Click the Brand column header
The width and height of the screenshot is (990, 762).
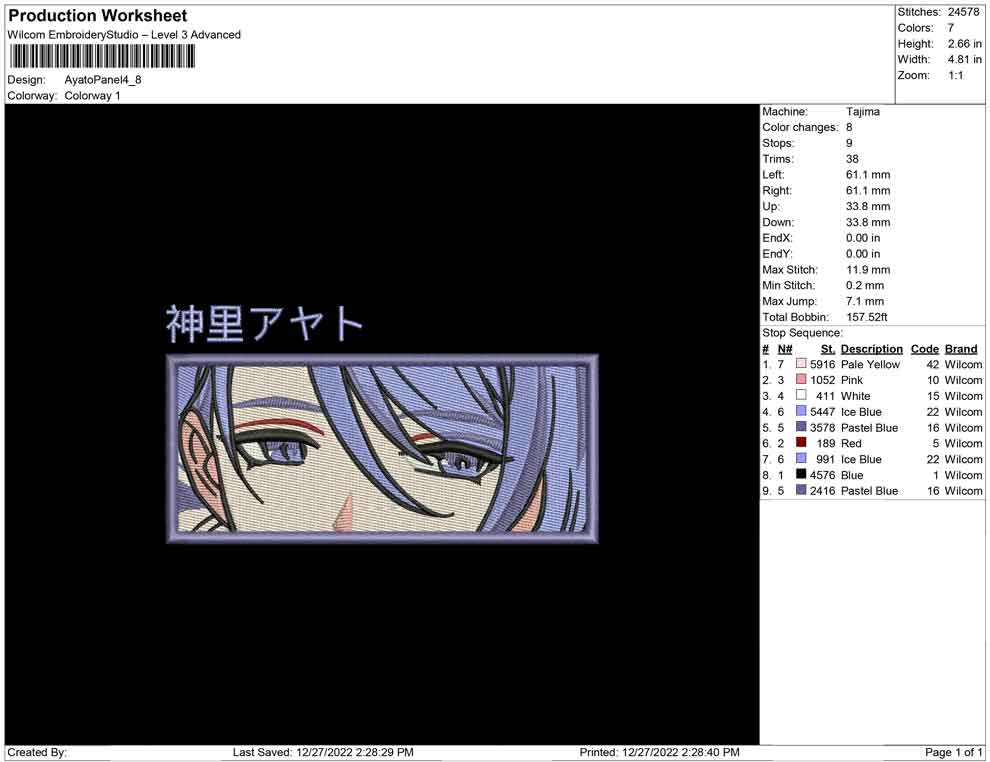tap(961, 349)
